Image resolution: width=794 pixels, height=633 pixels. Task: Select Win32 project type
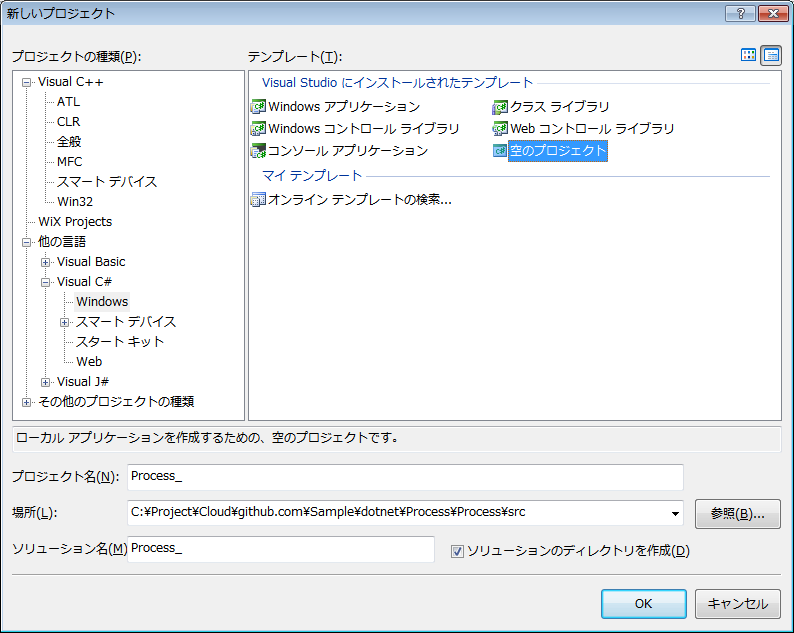[x=75, y=202]
